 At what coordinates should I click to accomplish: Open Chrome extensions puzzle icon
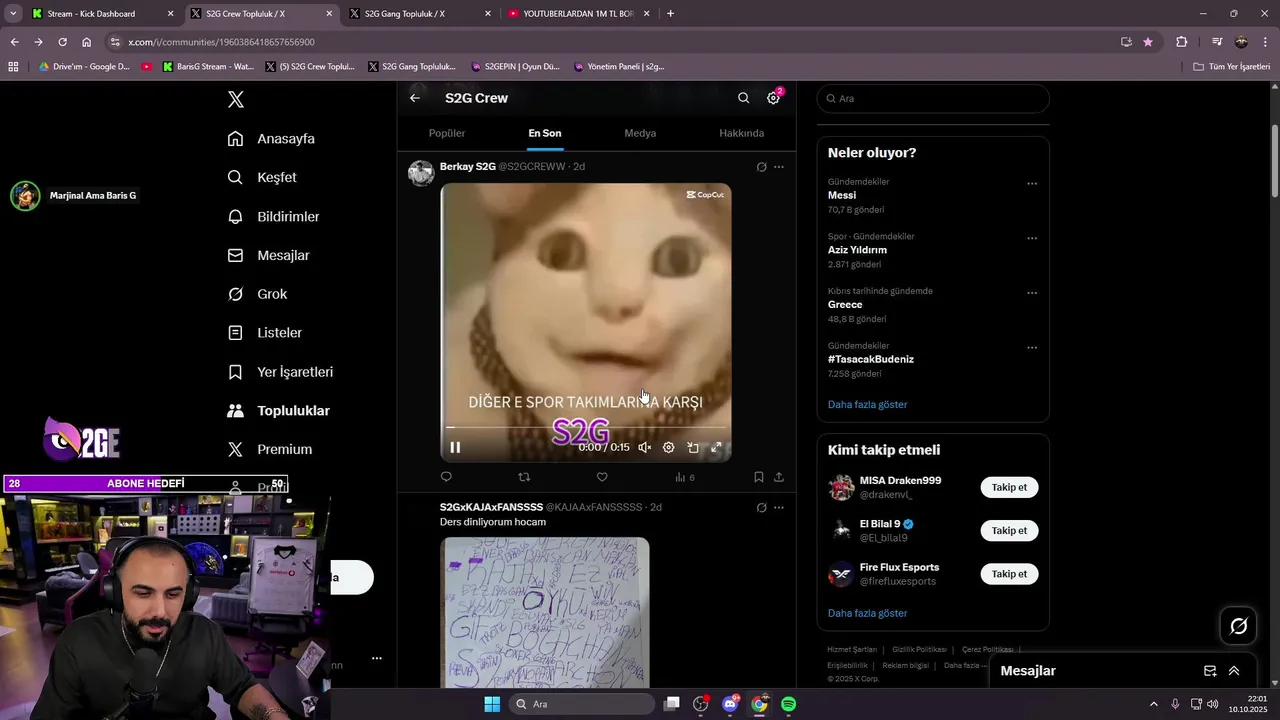point(1182,42)
